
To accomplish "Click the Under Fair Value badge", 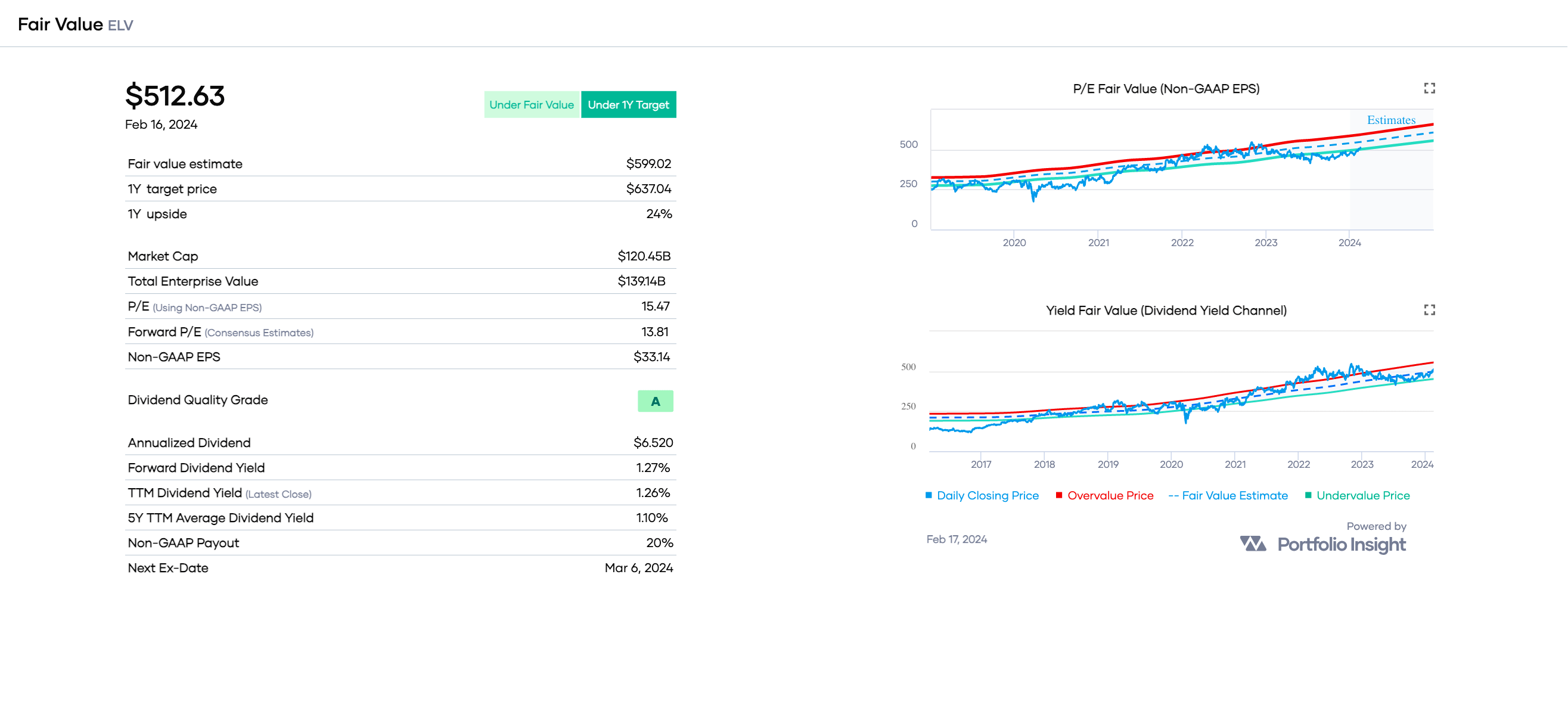I will 532,105.
